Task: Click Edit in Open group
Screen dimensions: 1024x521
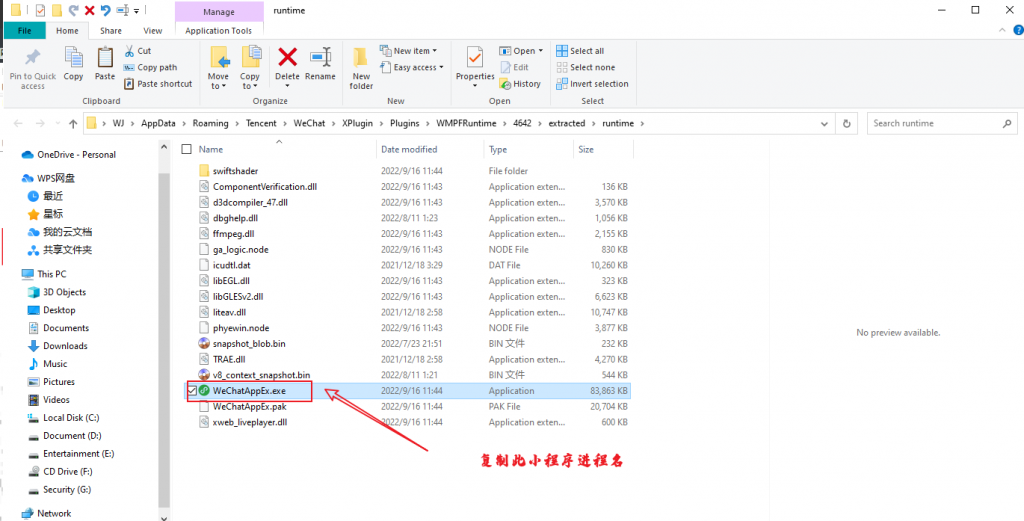Action: (x=515, y=67)
